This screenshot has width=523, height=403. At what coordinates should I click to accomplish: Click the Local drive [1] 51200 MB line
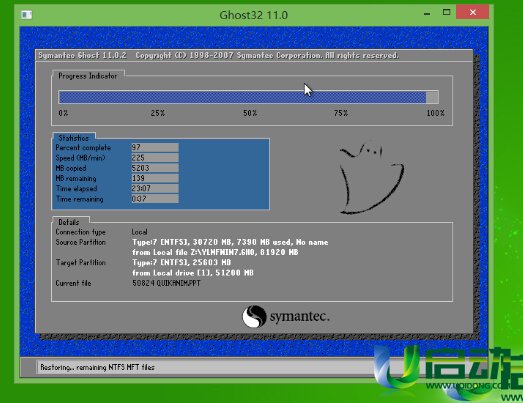click(x=193, y=273)
